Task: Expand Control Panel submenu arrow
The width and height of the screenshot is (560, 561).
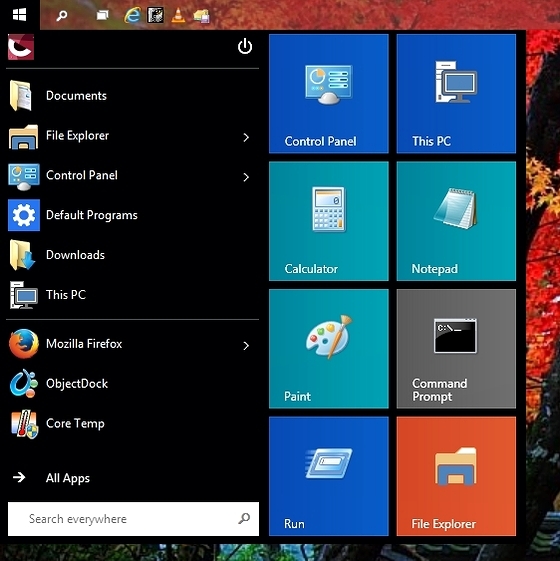Action: 246,177
